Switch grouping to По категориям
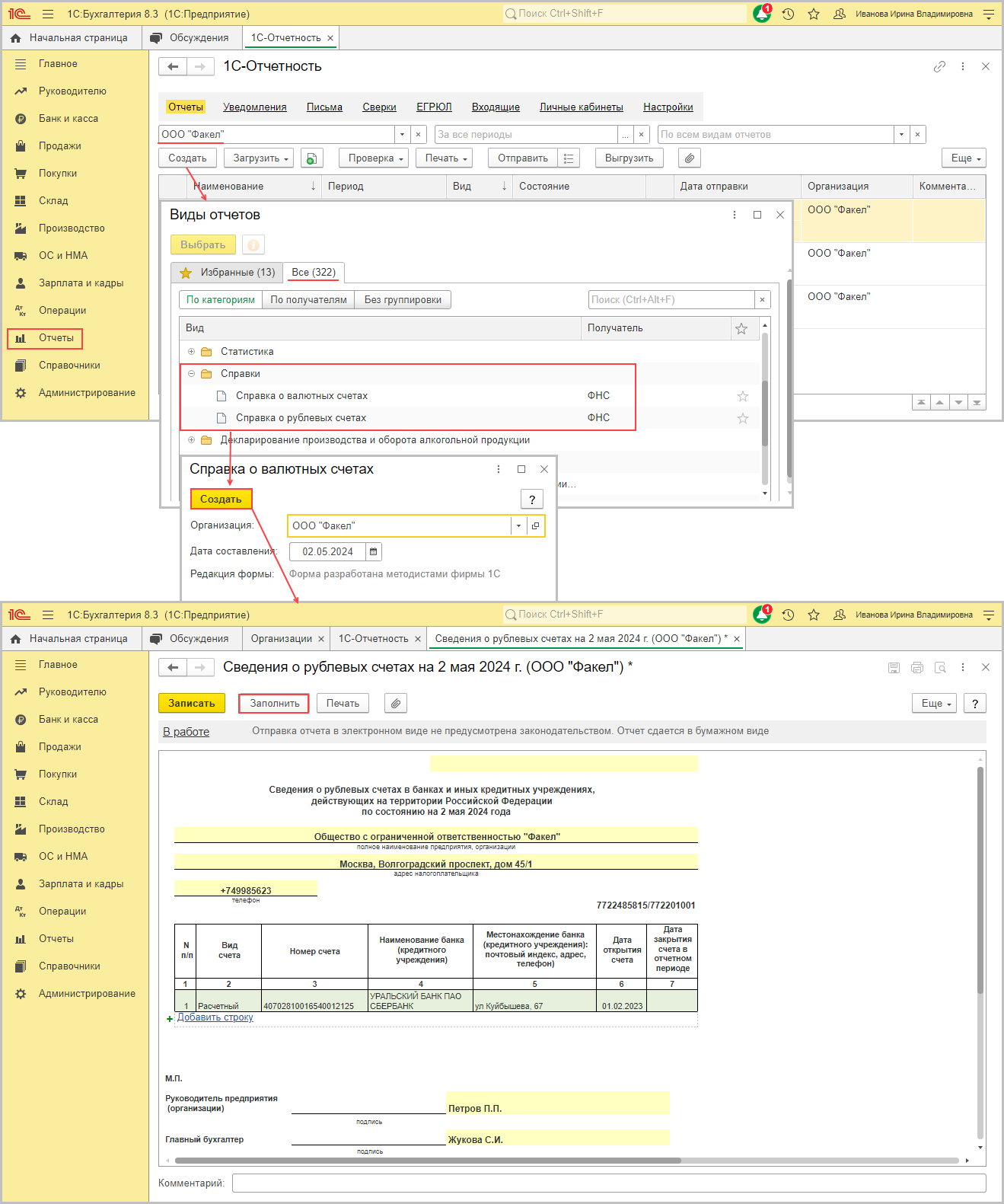 pos(221,300)
